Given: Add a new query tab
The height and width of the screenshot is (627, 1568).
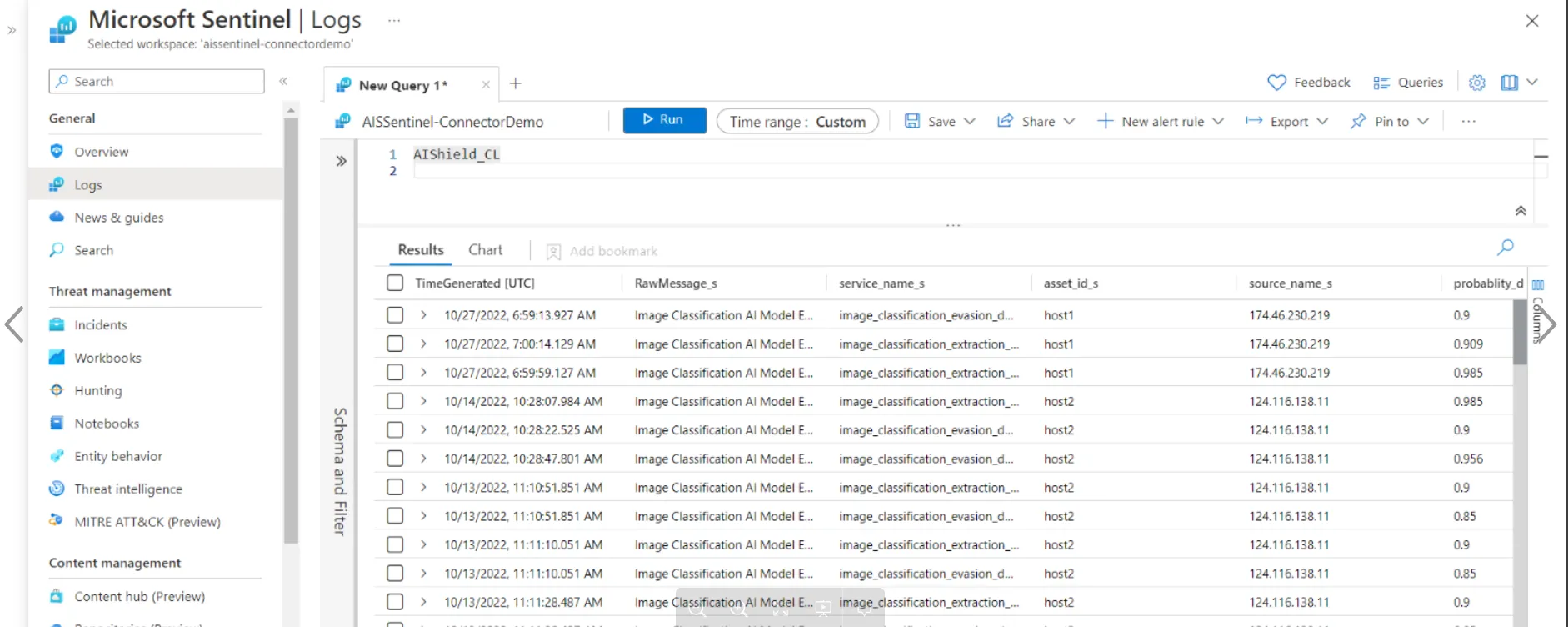Looking at the screenshot, I should click(516, 83).
